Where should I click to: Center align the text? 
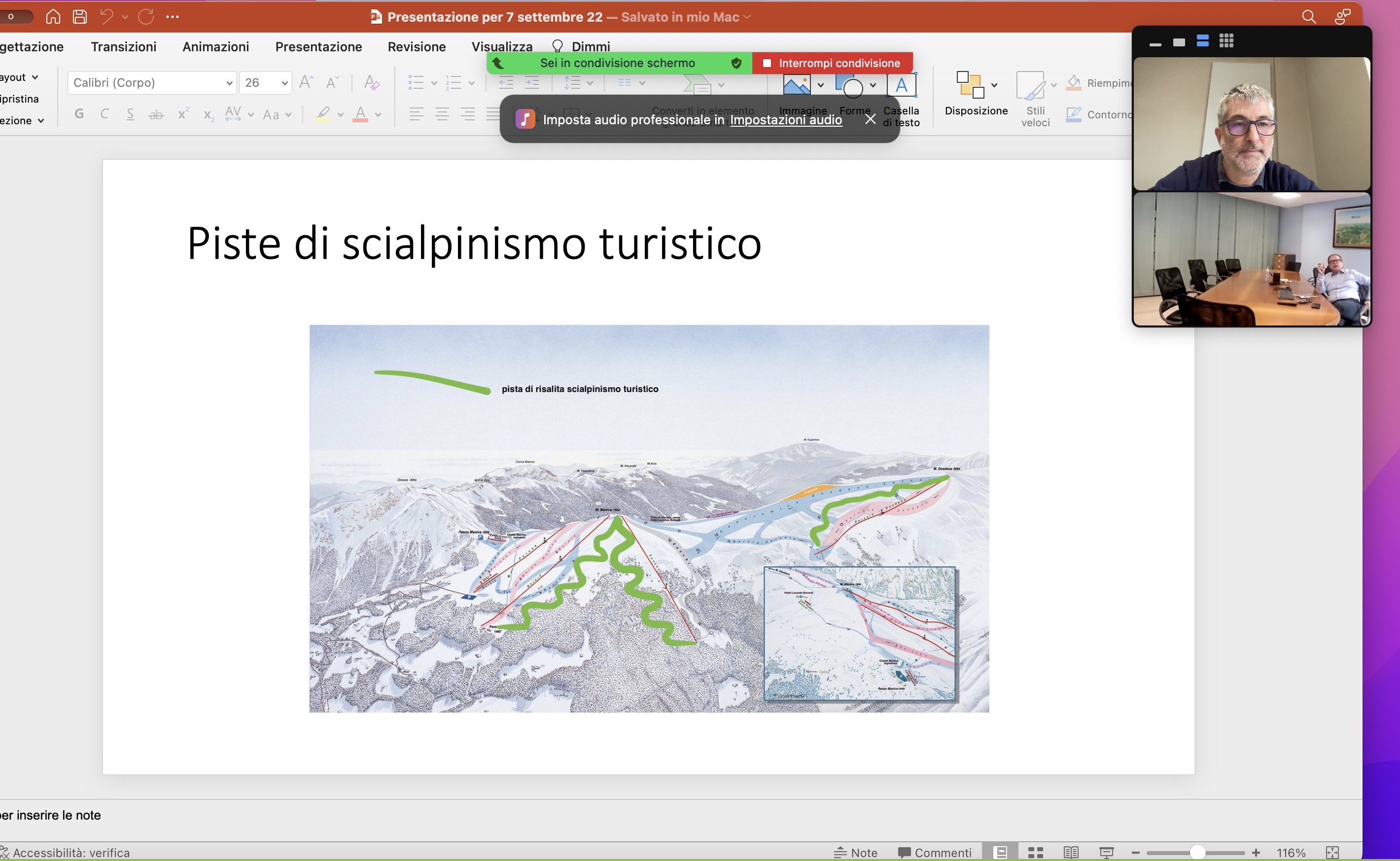pos(442,114)
